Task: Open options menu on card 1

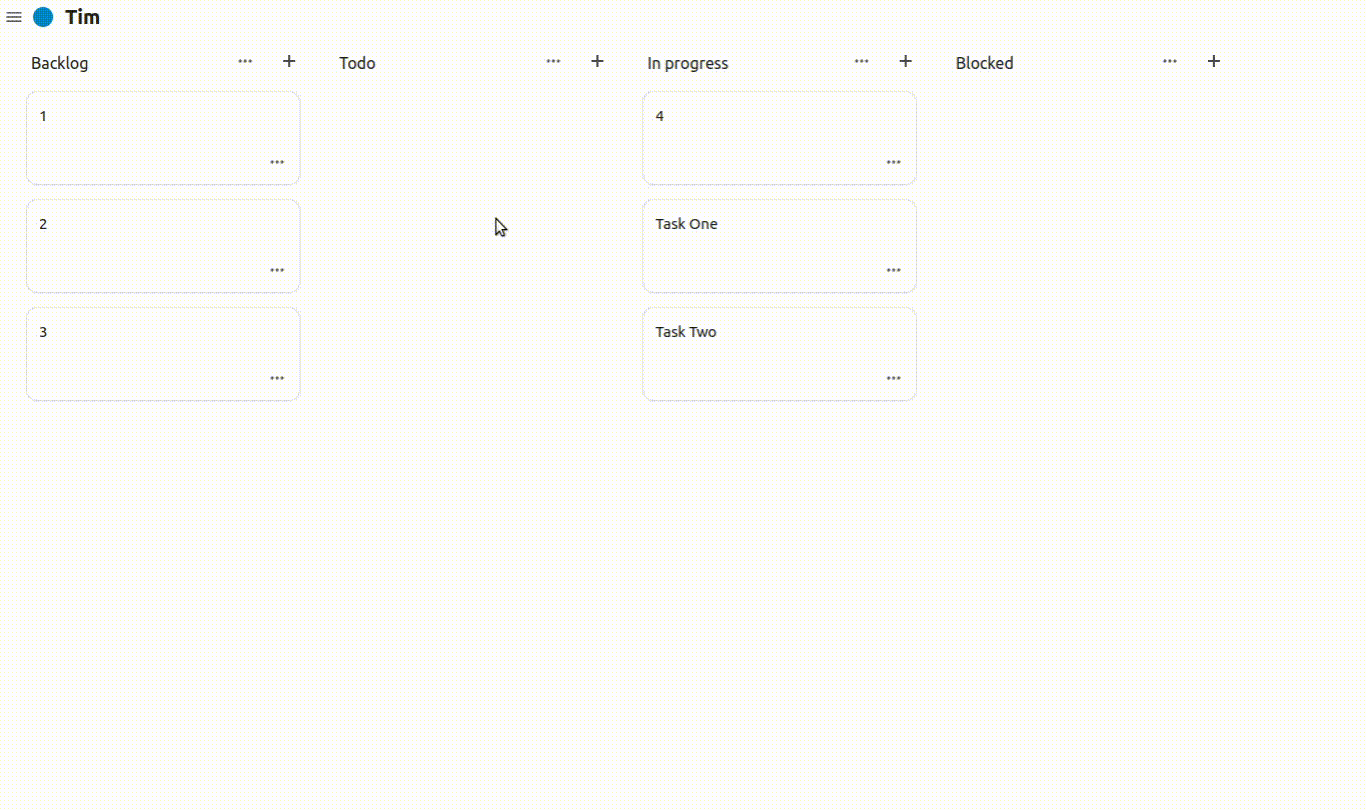Action: tap(277, 161)
